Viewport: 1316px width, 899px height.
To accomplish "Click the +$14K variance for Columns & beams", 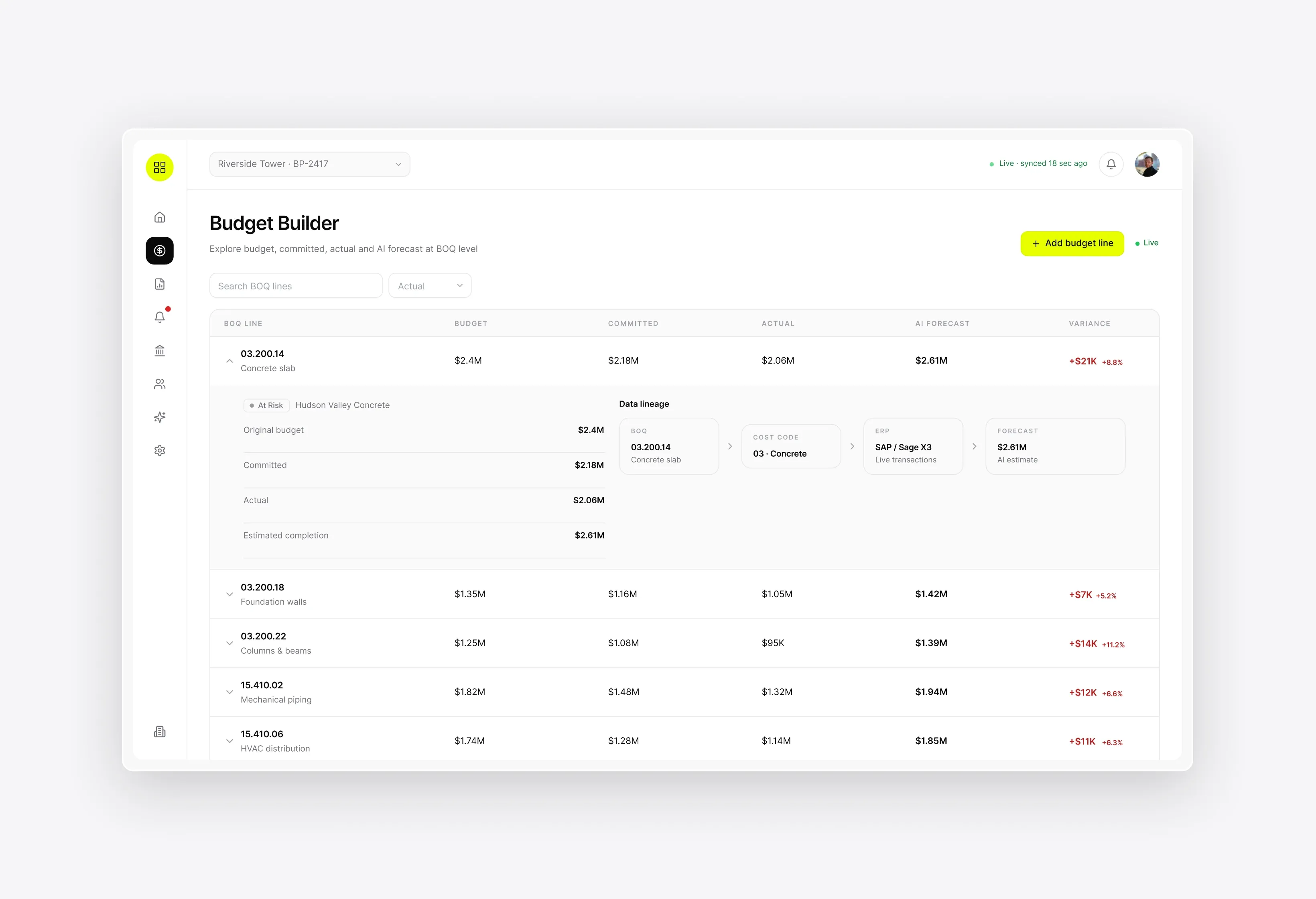I will click(x=1083, y=643).
